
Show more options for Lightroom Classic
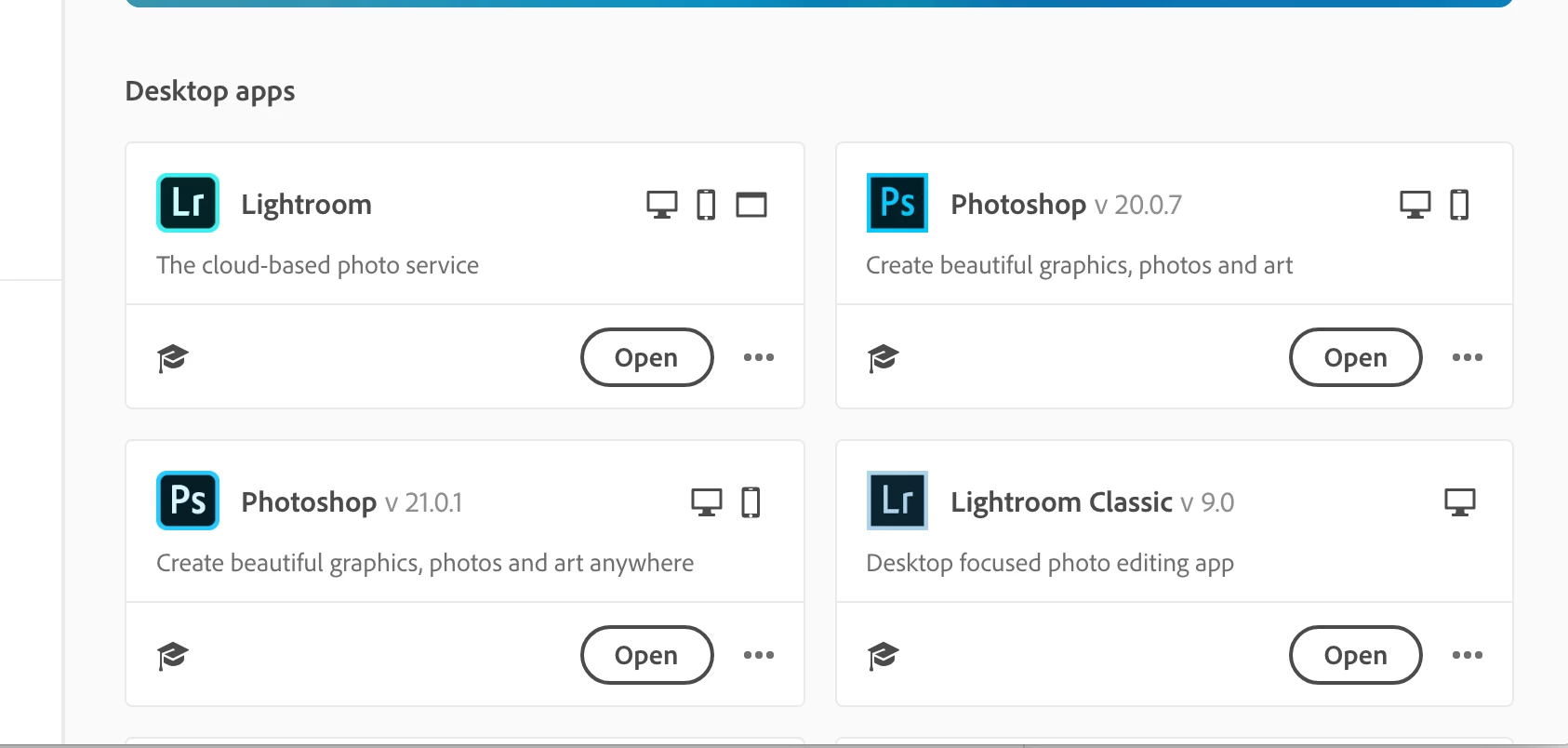point(1468,655)
